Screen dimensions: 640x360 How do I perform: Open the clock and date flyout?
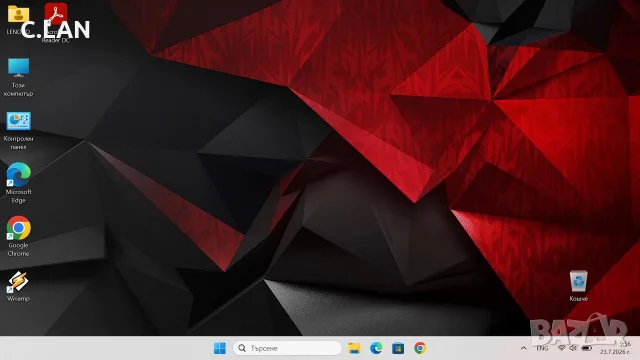coord(615,348)
